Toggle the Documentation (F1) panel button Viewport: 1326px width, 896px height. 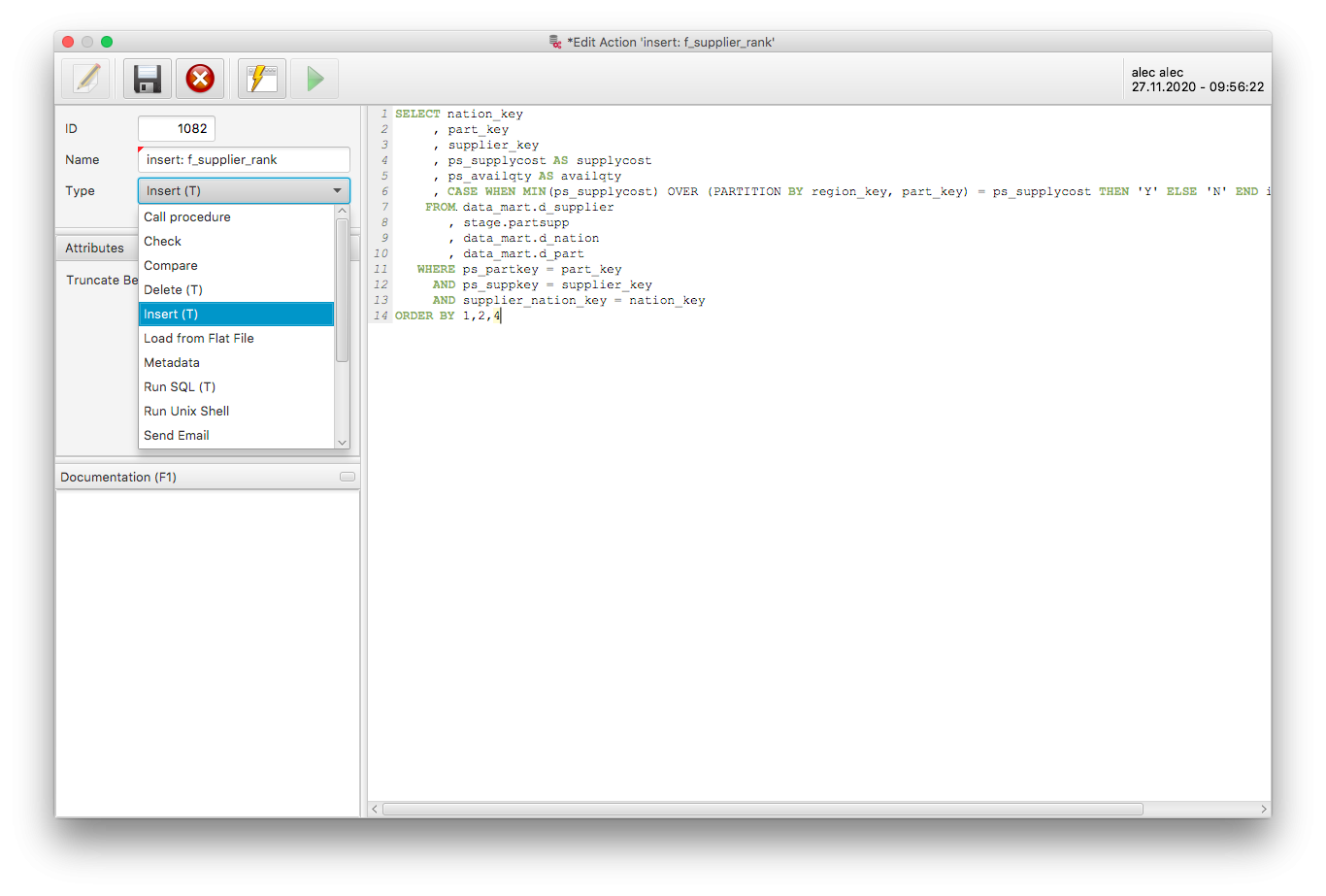347,478
